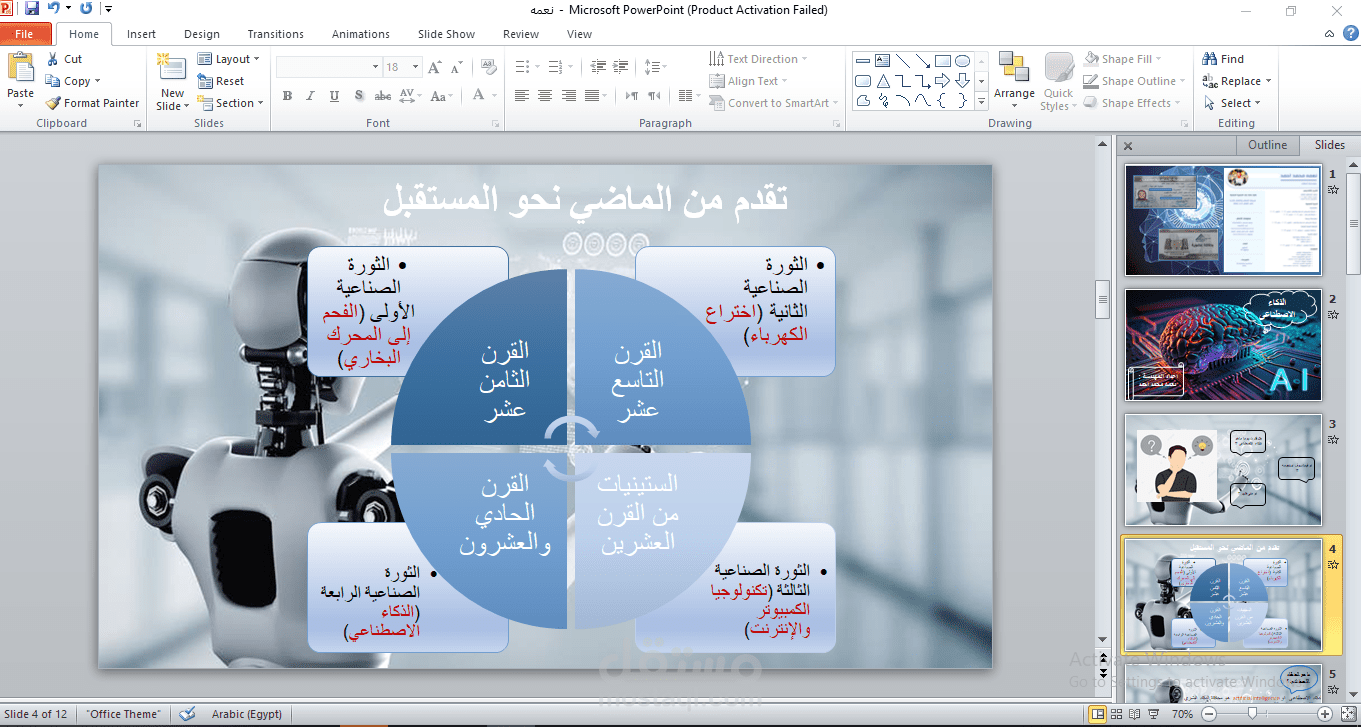Save the presentation from Quick Access toolbar
Viewport: 1361px width, 727px height.
[x=32, y=9]
